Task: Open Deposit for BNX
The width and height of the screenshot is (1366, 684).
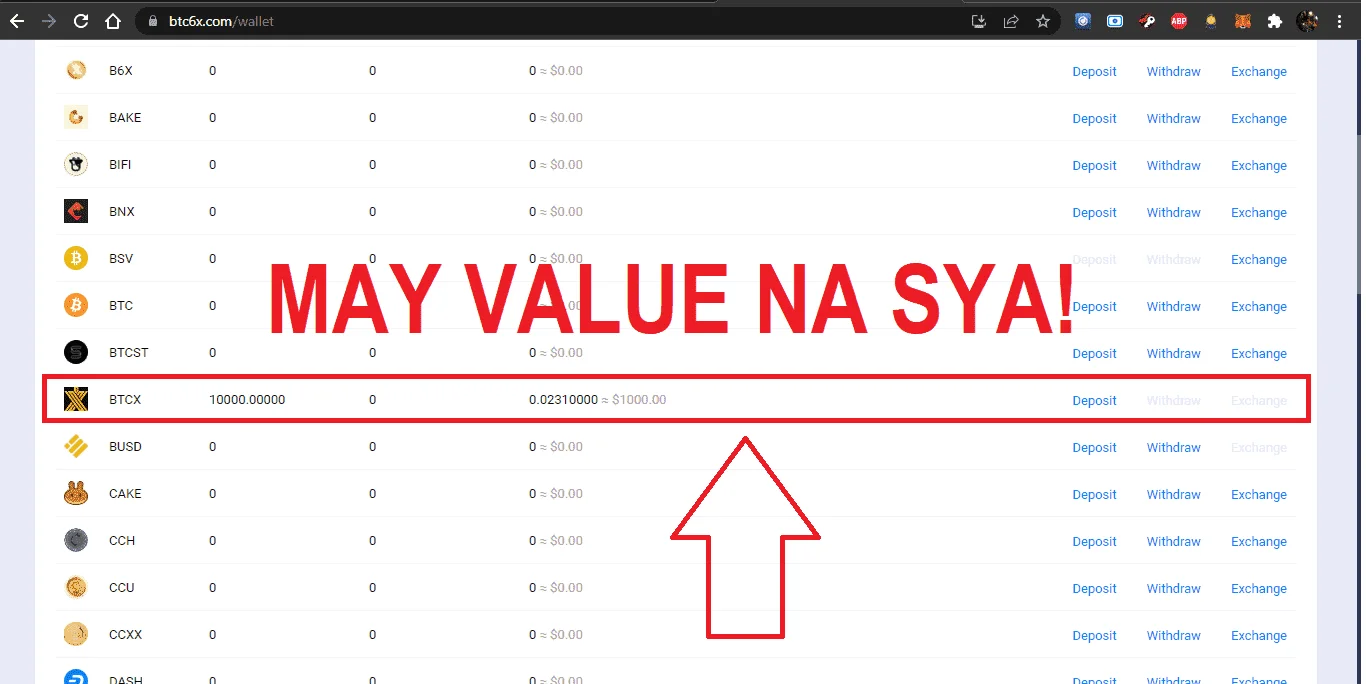Action: tap(1094, 213)
